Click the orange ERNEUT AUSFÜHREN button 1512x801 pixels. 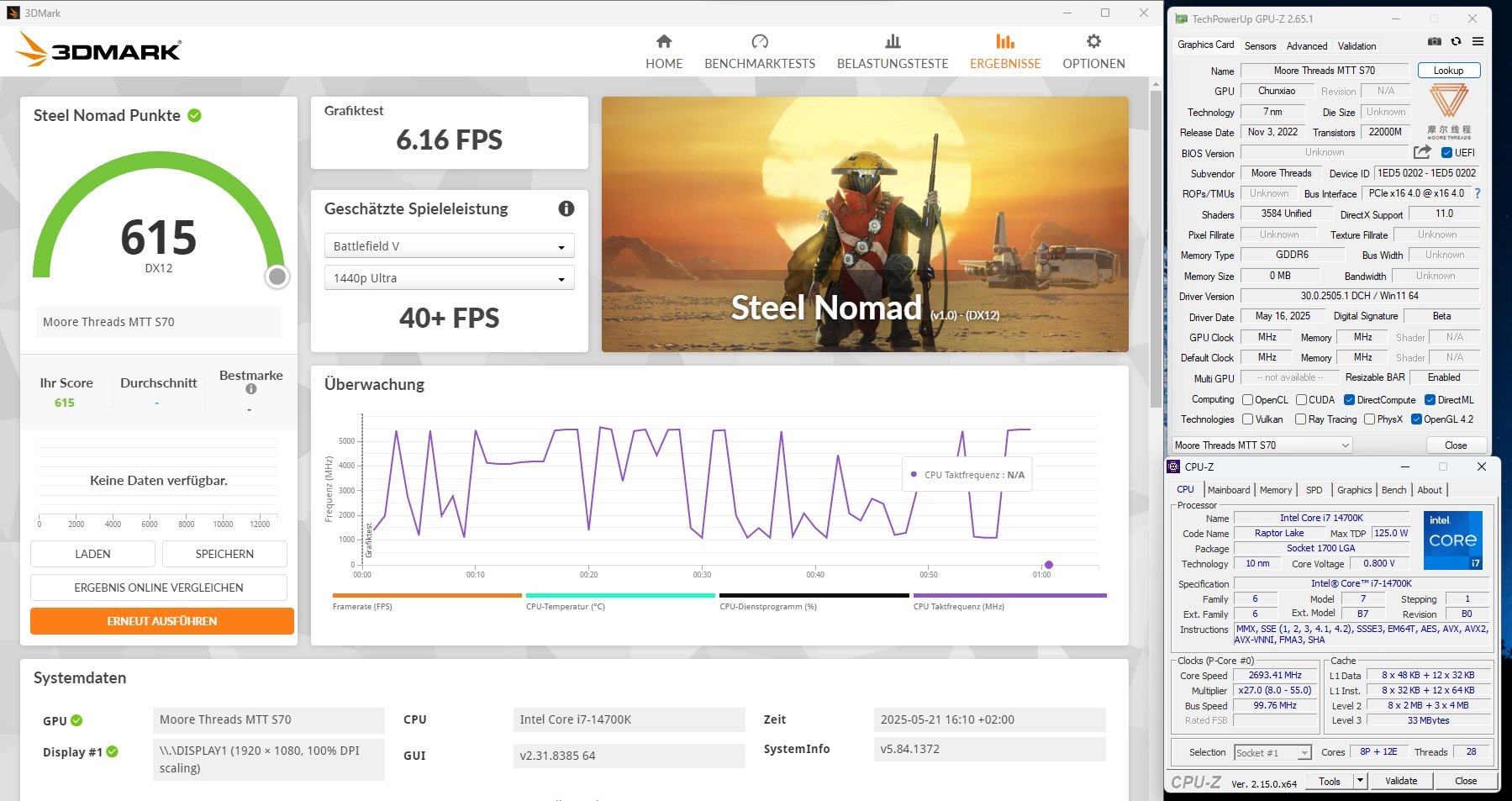(x=162, y=621)
